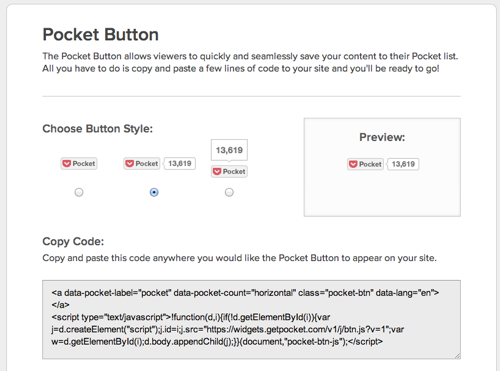This screenshot has height=371, width=500.
Task: Click the Preview label in the preview panel
Action: (382, 137)
